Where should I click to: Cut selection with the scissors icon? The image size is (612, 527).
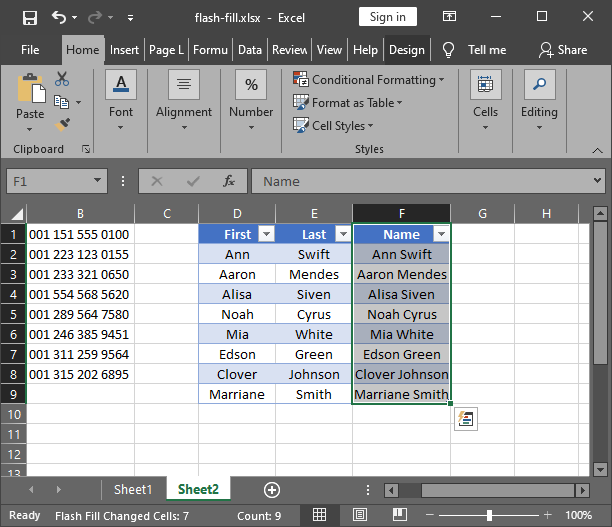point(62,79)
